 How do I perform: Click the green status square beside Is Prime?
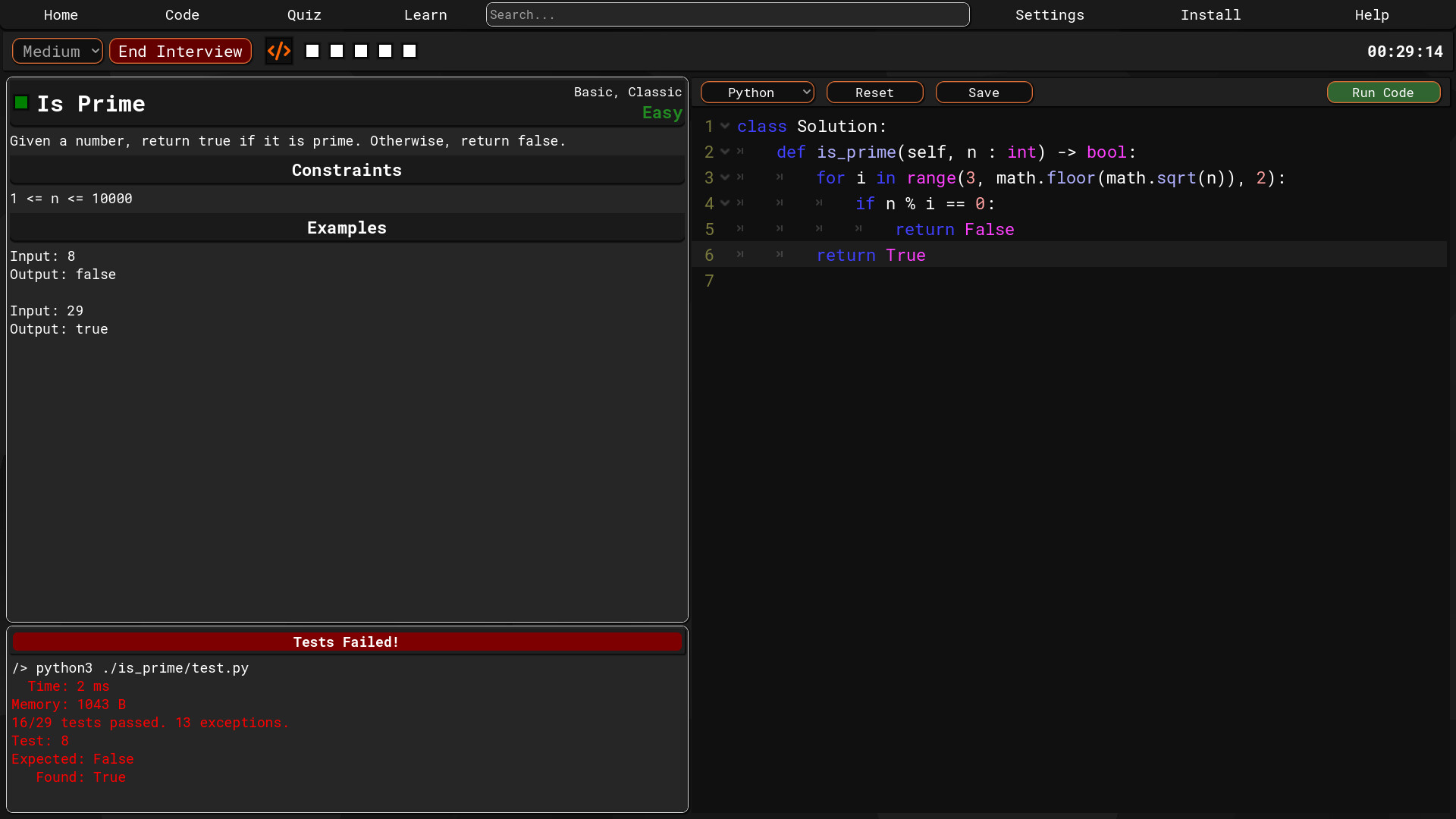[x=21, y=102]
